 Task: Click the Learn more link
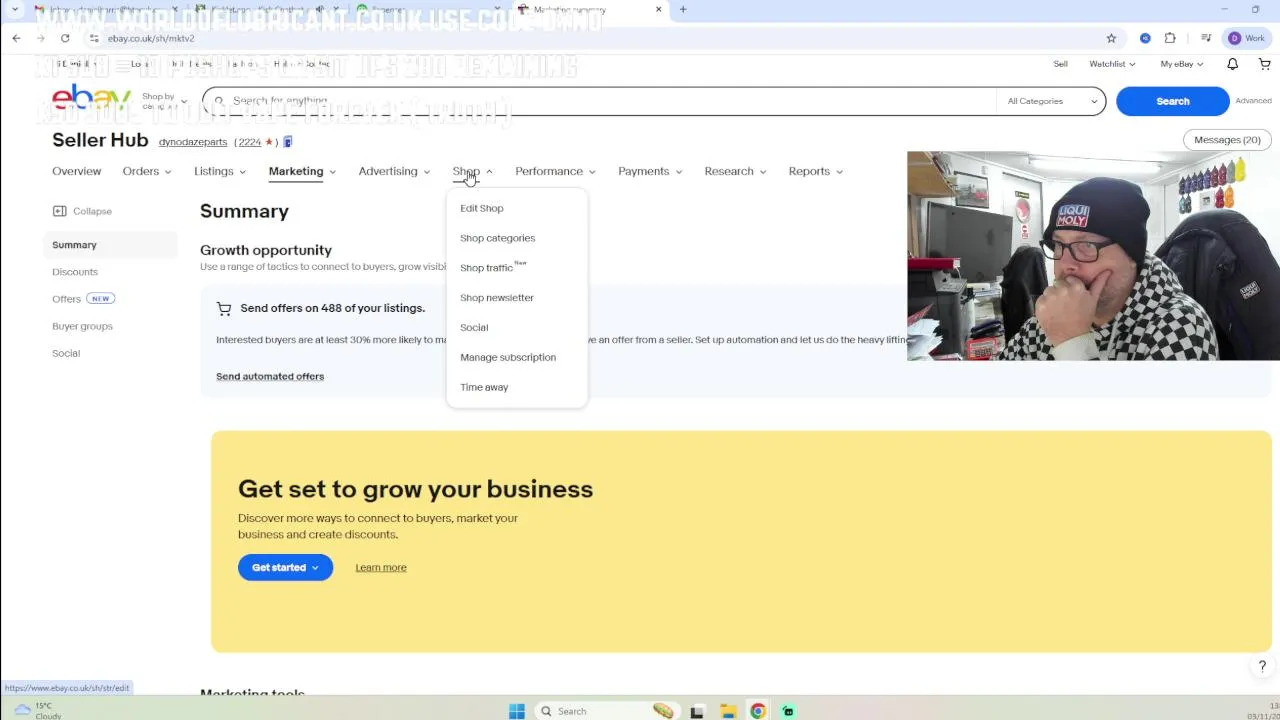(x=381, y=568)
